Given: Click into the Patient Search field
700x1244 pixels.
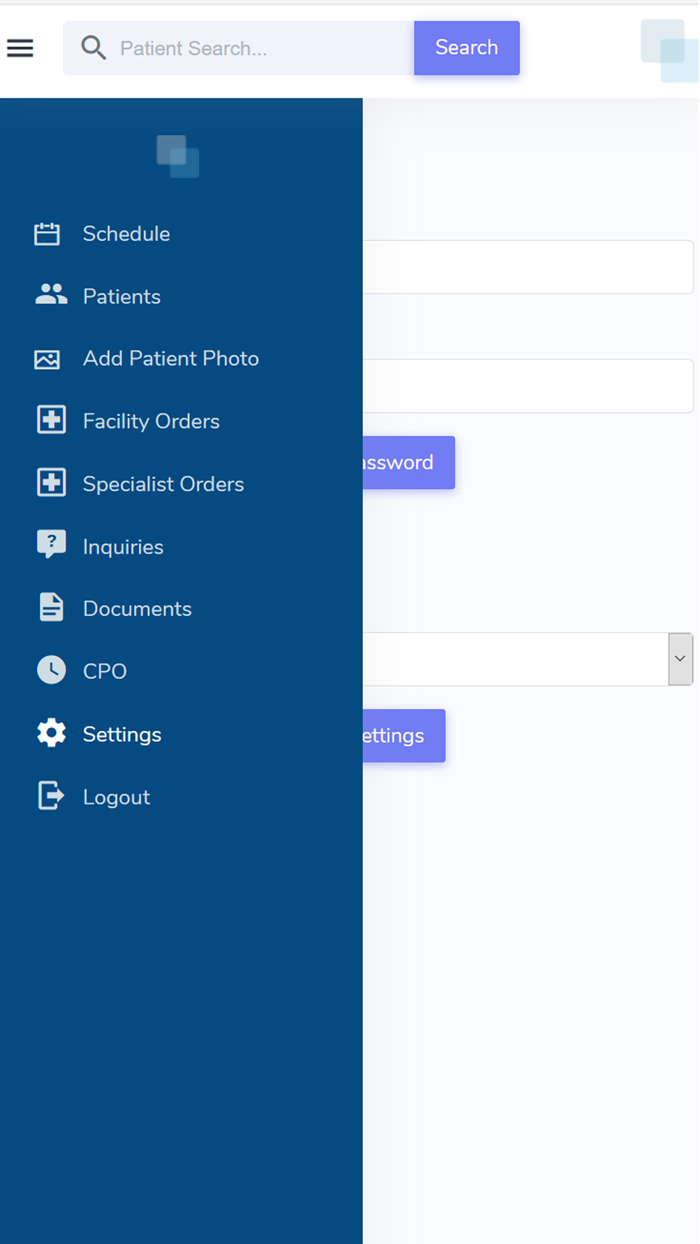Looking at the screenshot, I should 240,47.
